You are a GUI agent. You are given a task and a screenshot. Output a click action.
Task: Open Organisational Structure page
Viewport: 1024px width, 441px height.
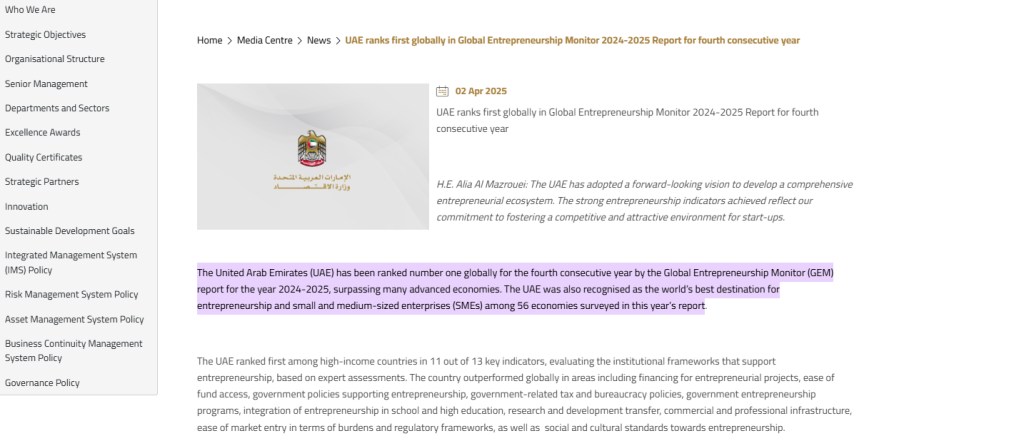[55, 59]
